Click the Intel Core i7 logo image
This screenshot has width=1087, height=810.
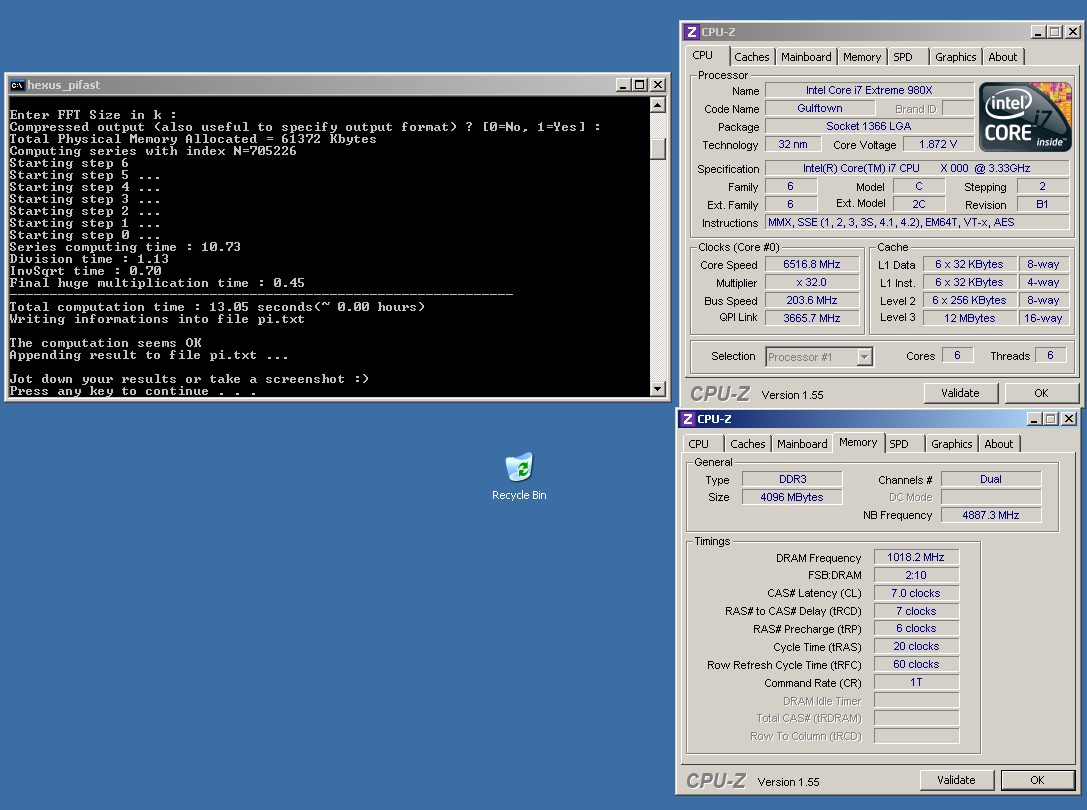coord(1025,117)
